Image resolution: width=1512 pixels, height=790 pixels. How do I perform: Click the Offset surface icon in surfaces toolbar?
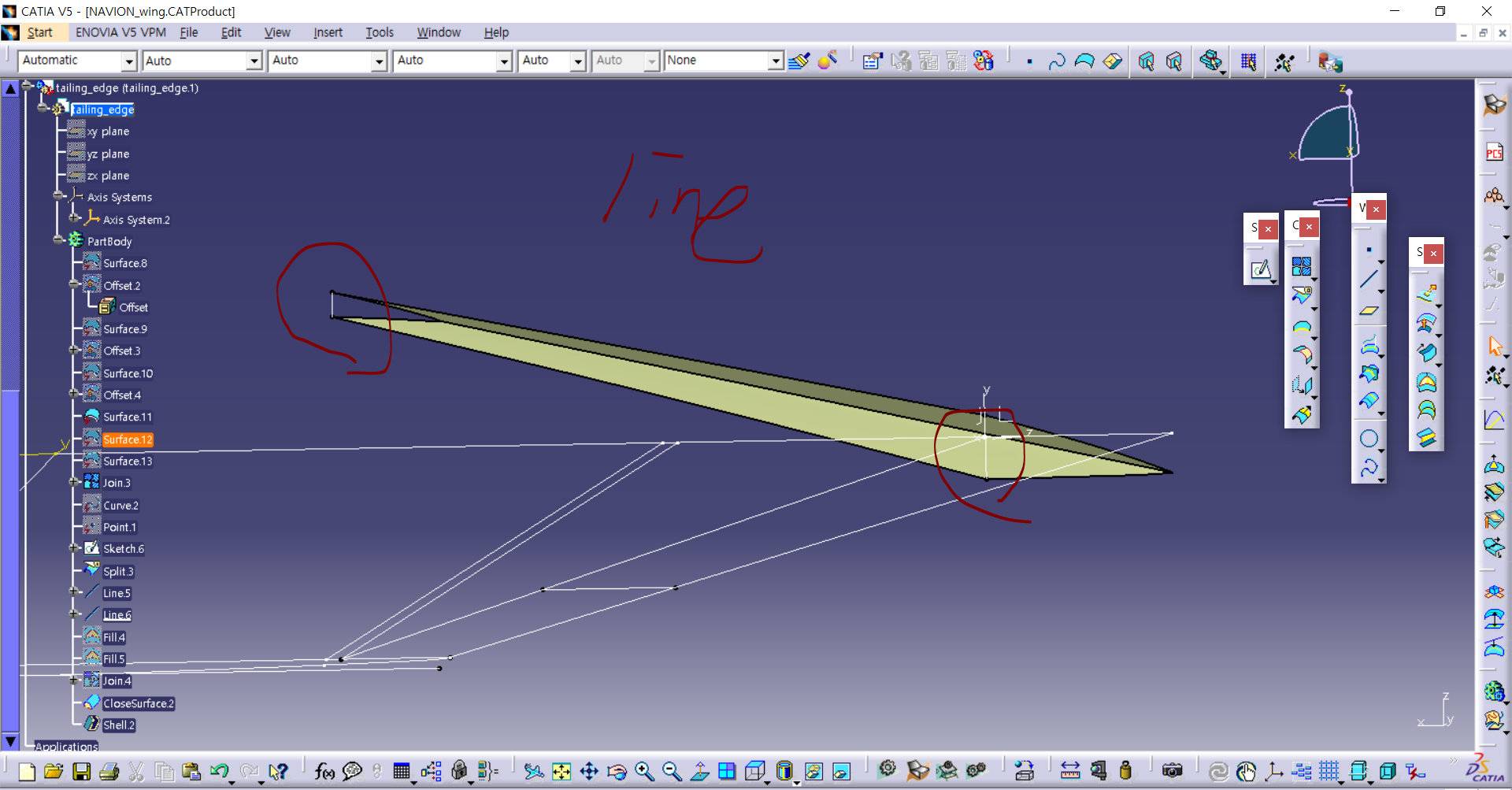coord(1426,323)
